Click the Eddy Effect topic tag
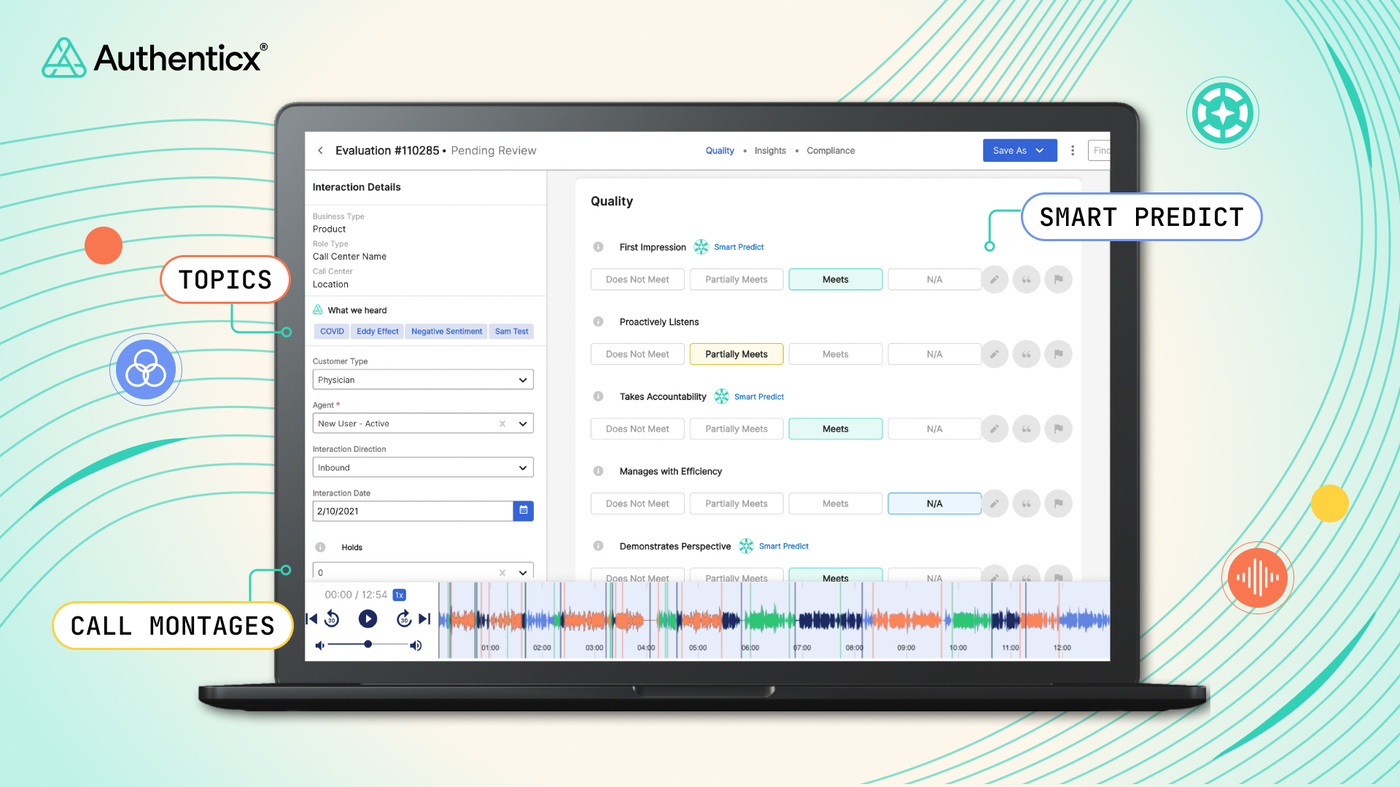Viewport: 1400px width, 787px height. (x=378, y=331)
